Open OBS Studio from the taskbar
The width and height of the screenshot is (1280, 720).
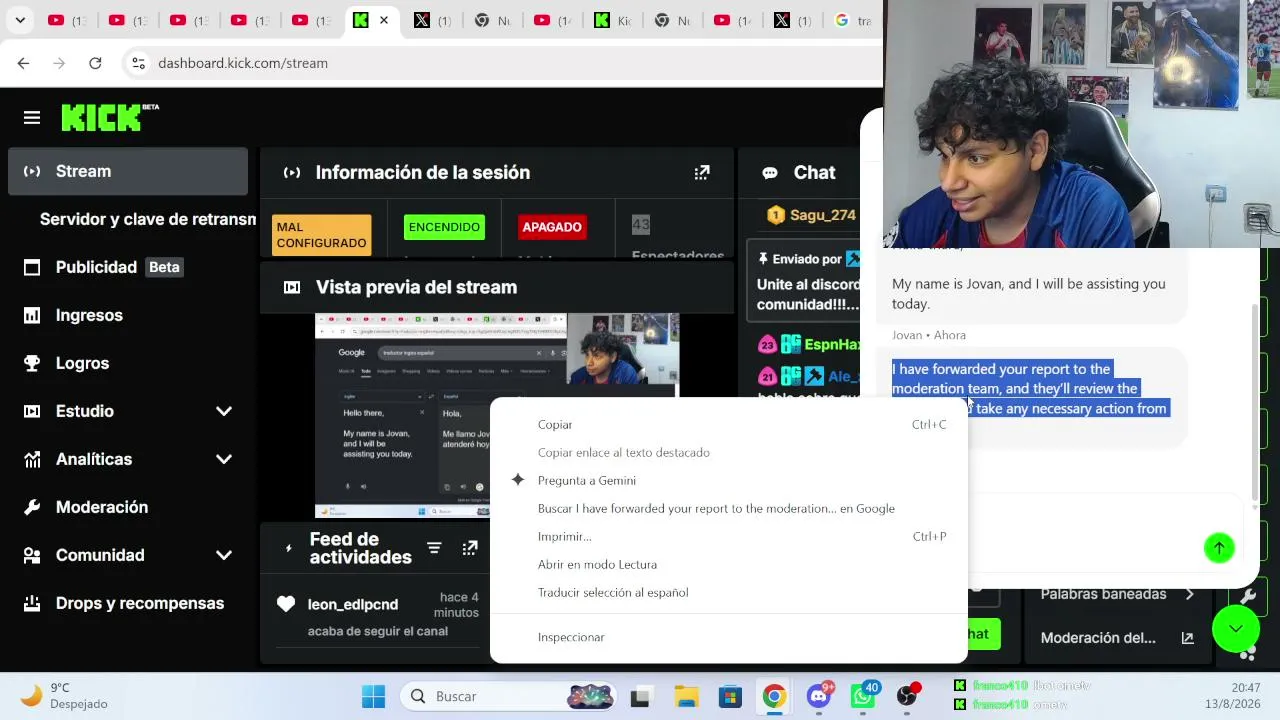(907, 696)
